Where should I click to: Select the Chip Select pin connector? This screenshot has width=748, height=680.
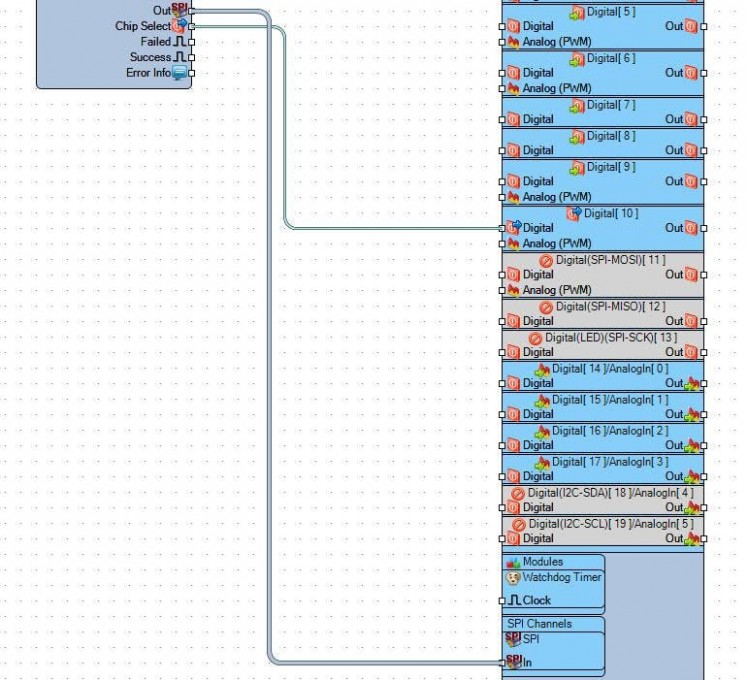click(x=191, y=26)
